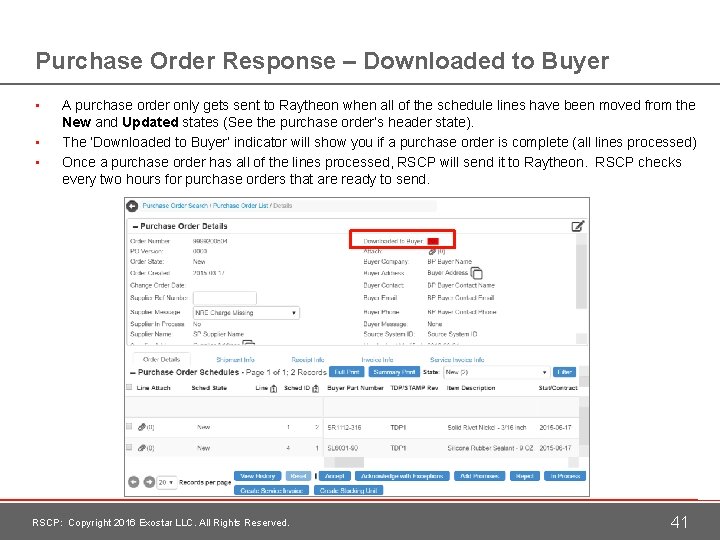This screenshot has height=540, width=720.
Task: Click the Create Service Invoice button
Action: (x=271, y=490)
